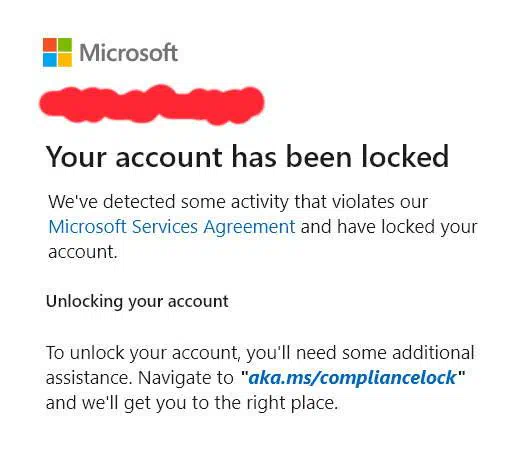The width and height of the screenshot is (516, 458).
Task: Click the "Unlocking your account" subheading
Action: pyautogui.click(x=137, y=302)
